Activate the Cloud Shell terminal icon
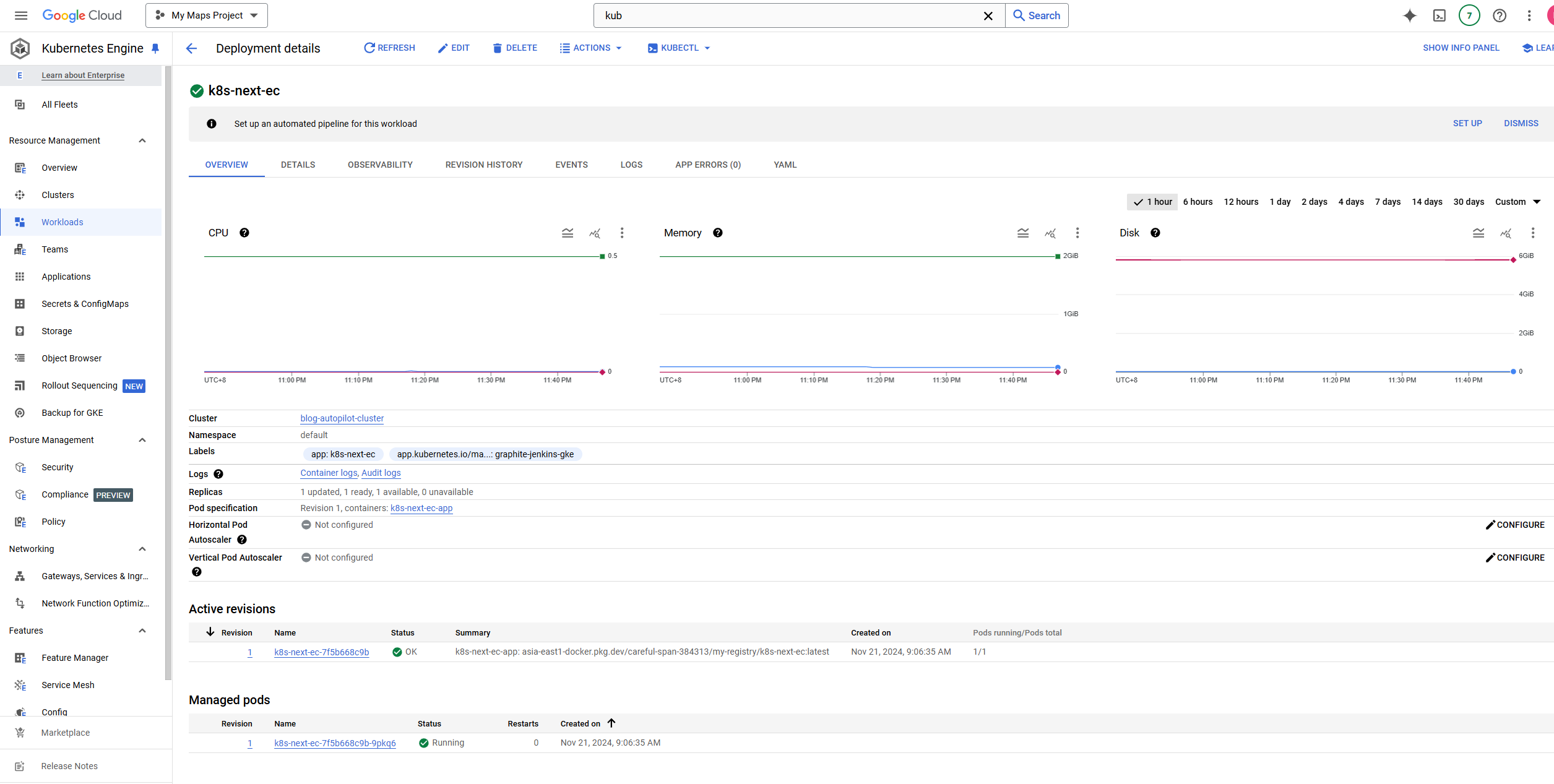The image size is (1554, 784). 1440,15
